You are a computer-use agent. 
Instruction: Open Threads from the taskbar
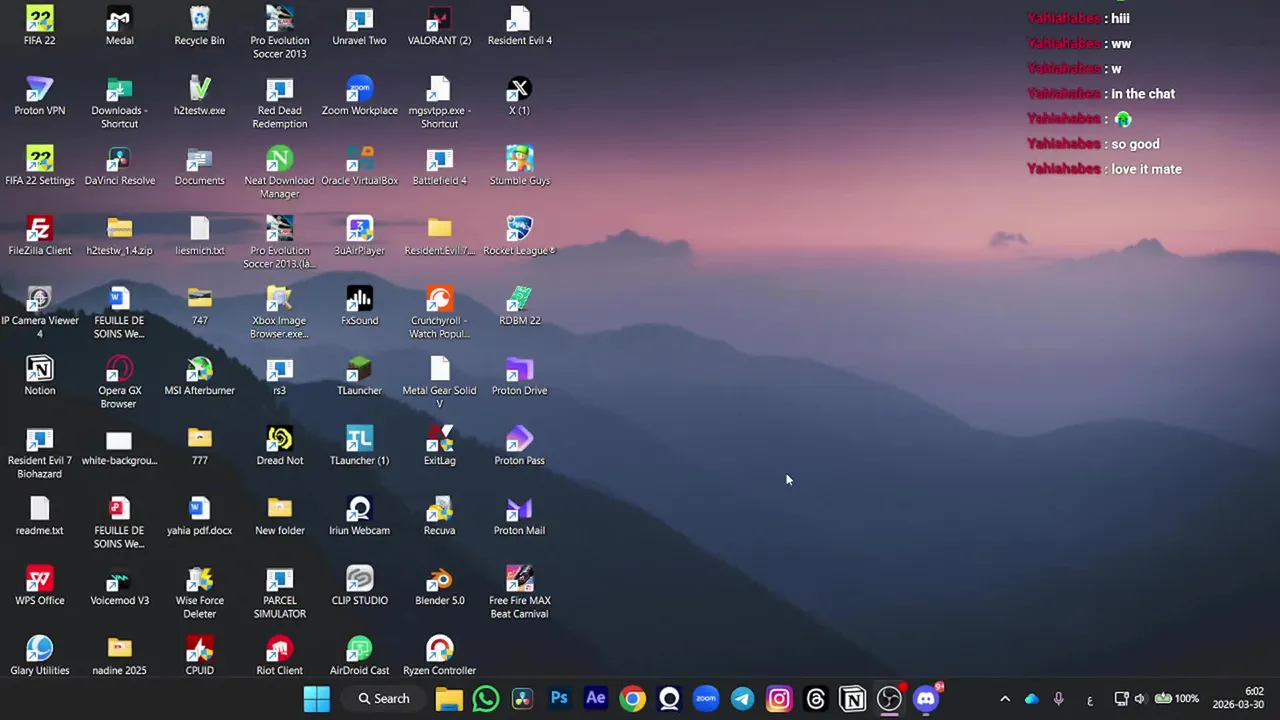pos(816,699)
